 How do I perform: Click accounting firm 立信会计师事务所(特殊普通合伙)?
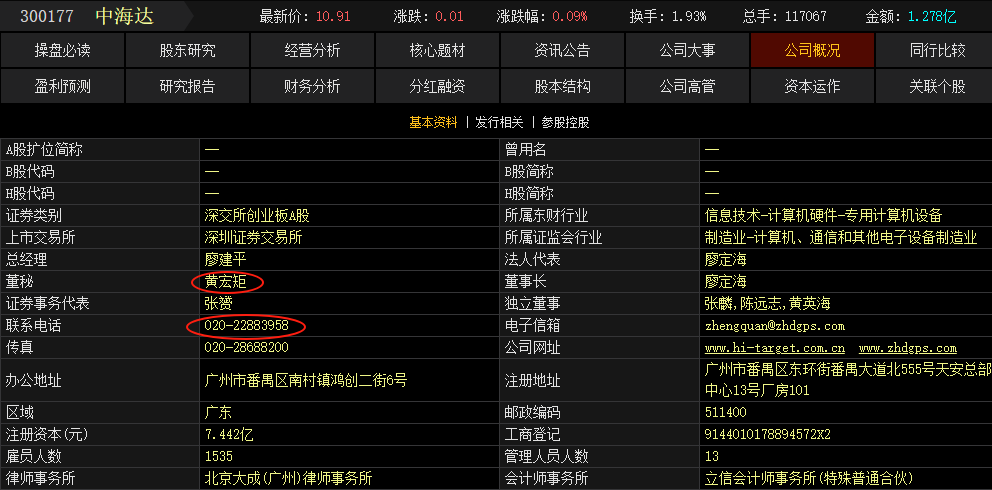[x=809, y=478]
